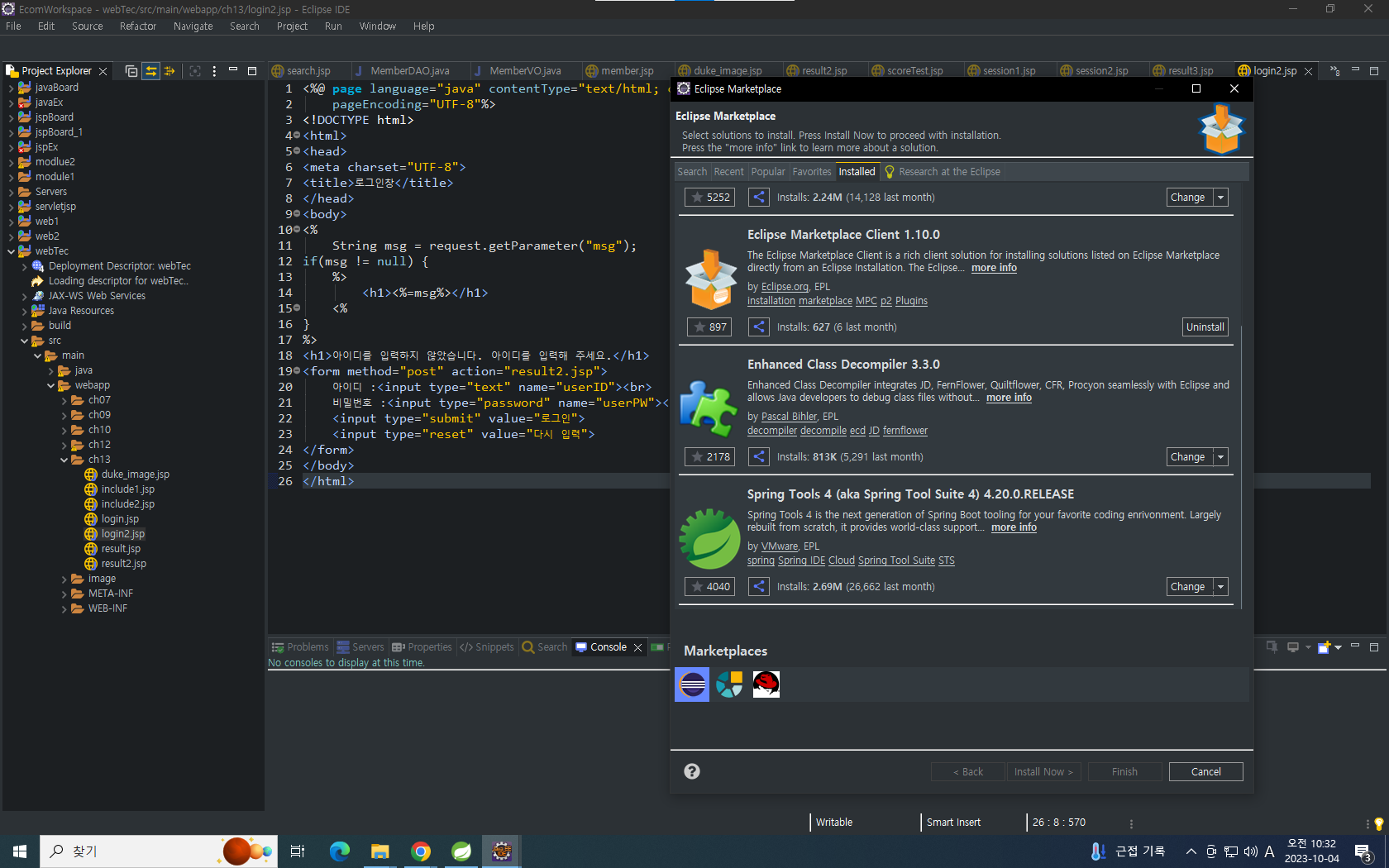Close the login2.jsp editor tab
The width and height of the screenshot is (1389, 868).
point(1308,72)
